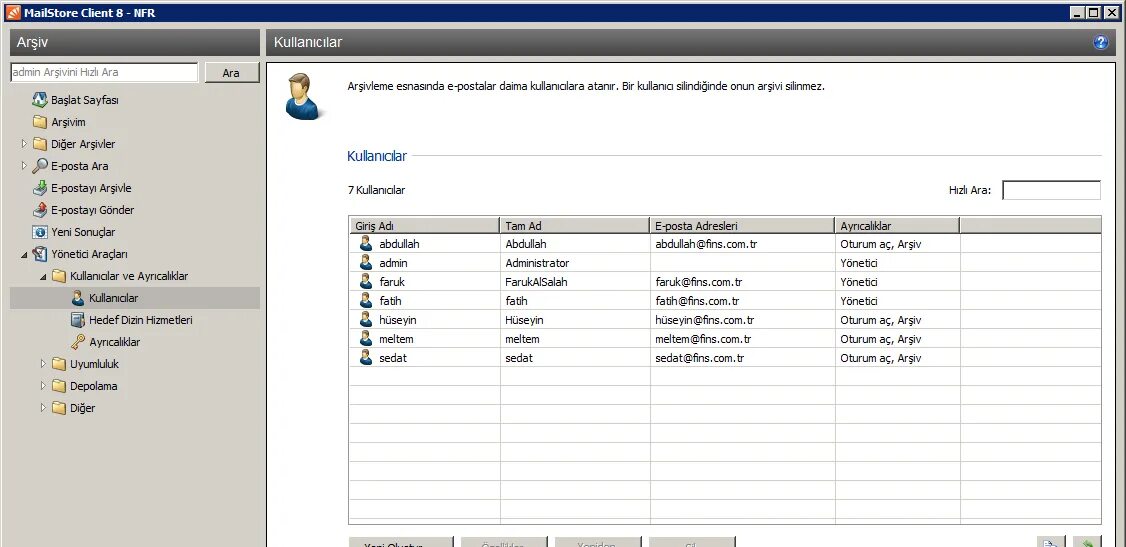
Task: Expand the Depolama tree node
Action: tap(43, 386)
